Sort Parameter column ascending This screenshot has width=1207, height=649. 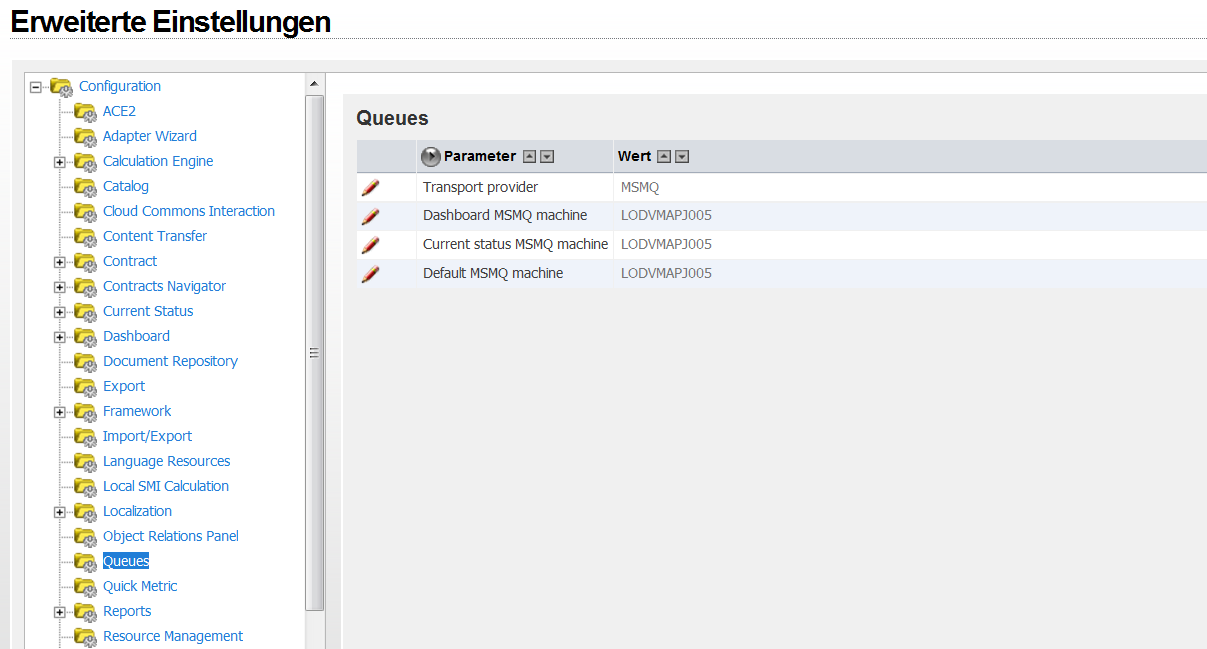[x=530, y=157]
